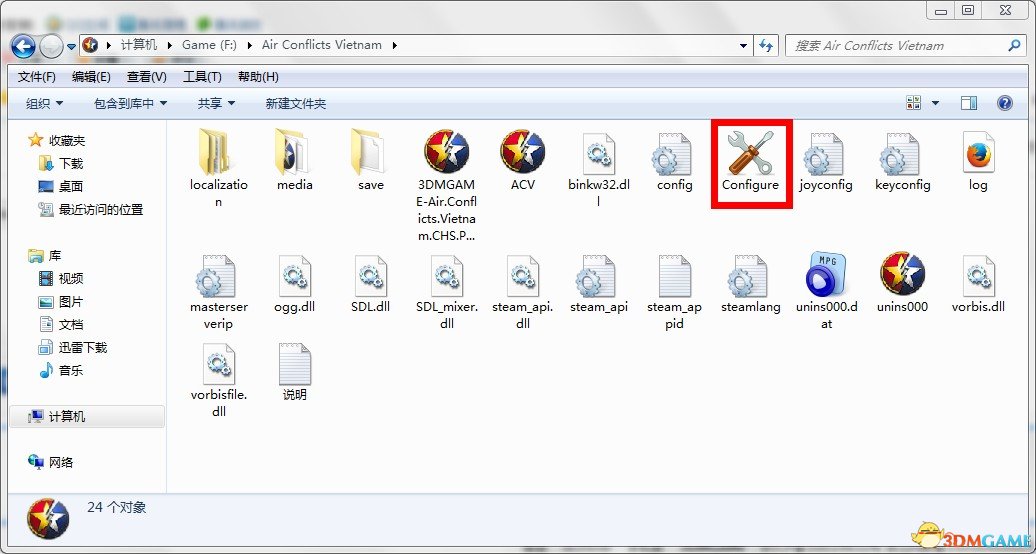Click Air Conflicts Vietnam breadcrumb
Image resolution: width=1036 pixels, height=554 pixels.
coord(322,45)
